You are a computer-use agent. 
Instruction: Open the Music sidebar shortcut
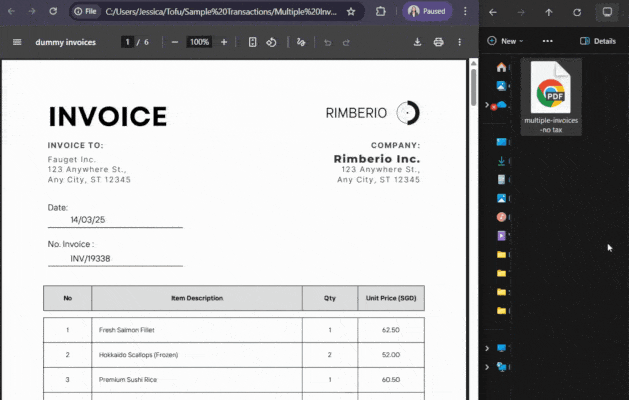click(501, 217)
